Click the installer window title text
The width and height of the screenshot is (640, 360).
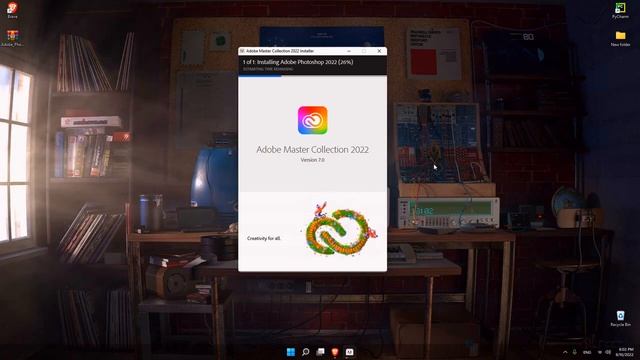[x=280, y=51]
